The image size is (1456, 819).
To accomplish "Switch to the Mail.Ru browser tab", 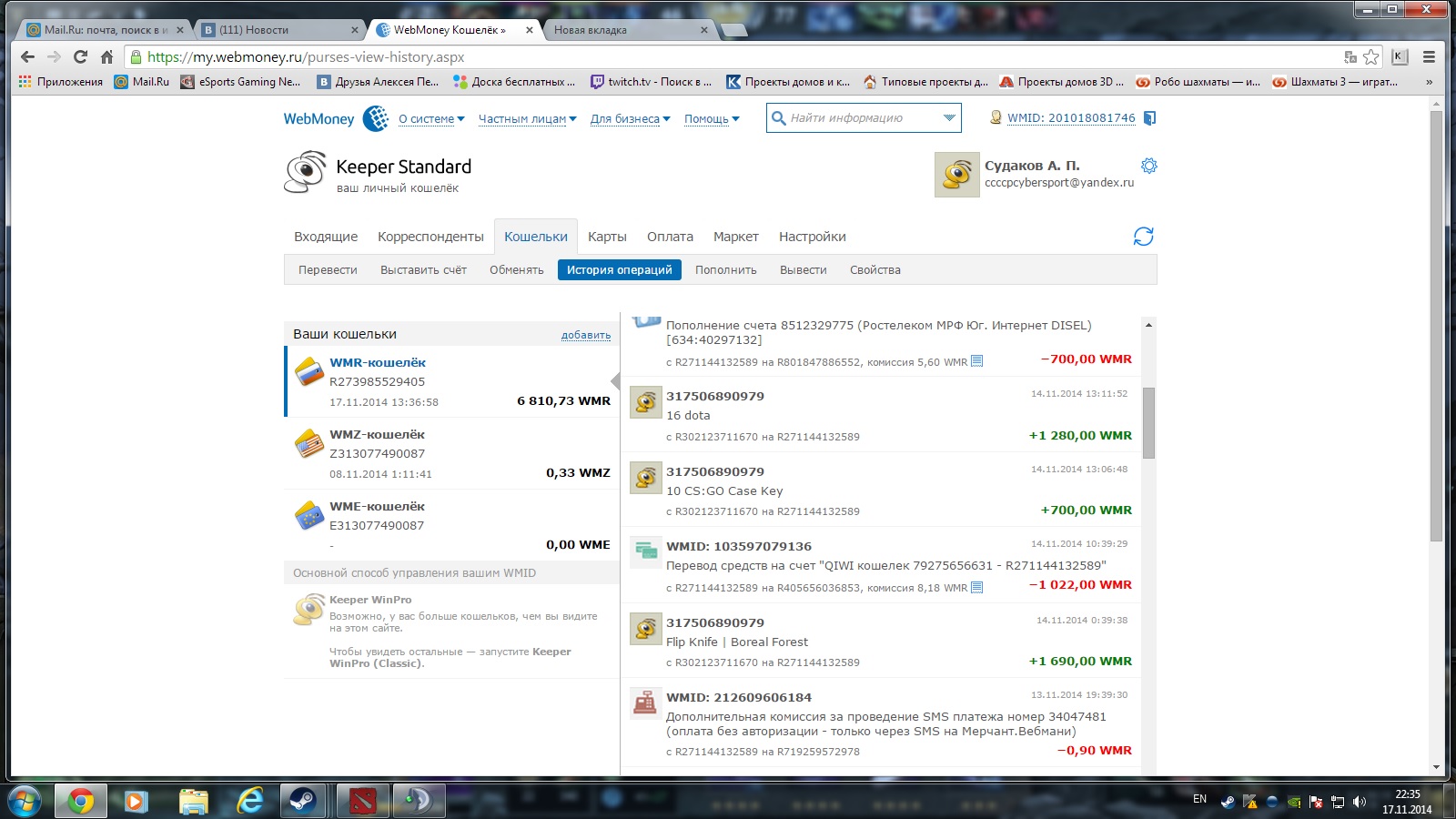I will [106, 30].
